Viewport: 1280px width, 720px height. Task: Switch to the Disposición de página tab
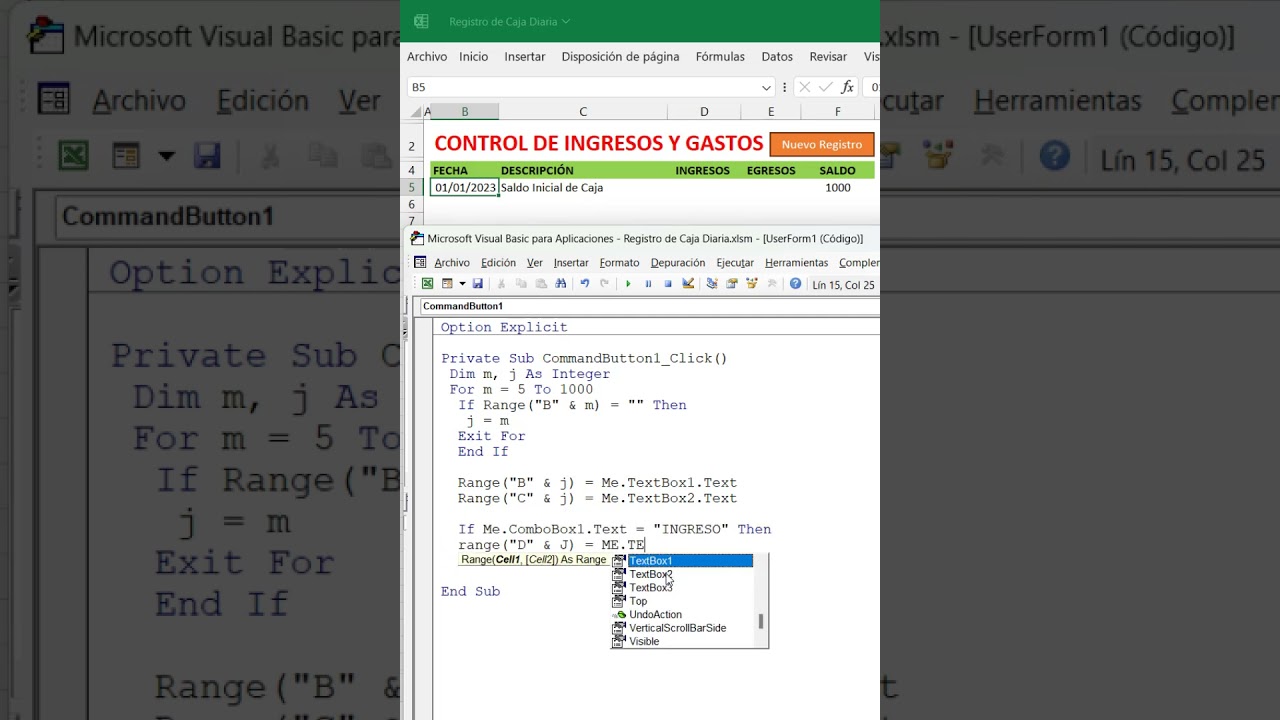[x=620, y=57]
